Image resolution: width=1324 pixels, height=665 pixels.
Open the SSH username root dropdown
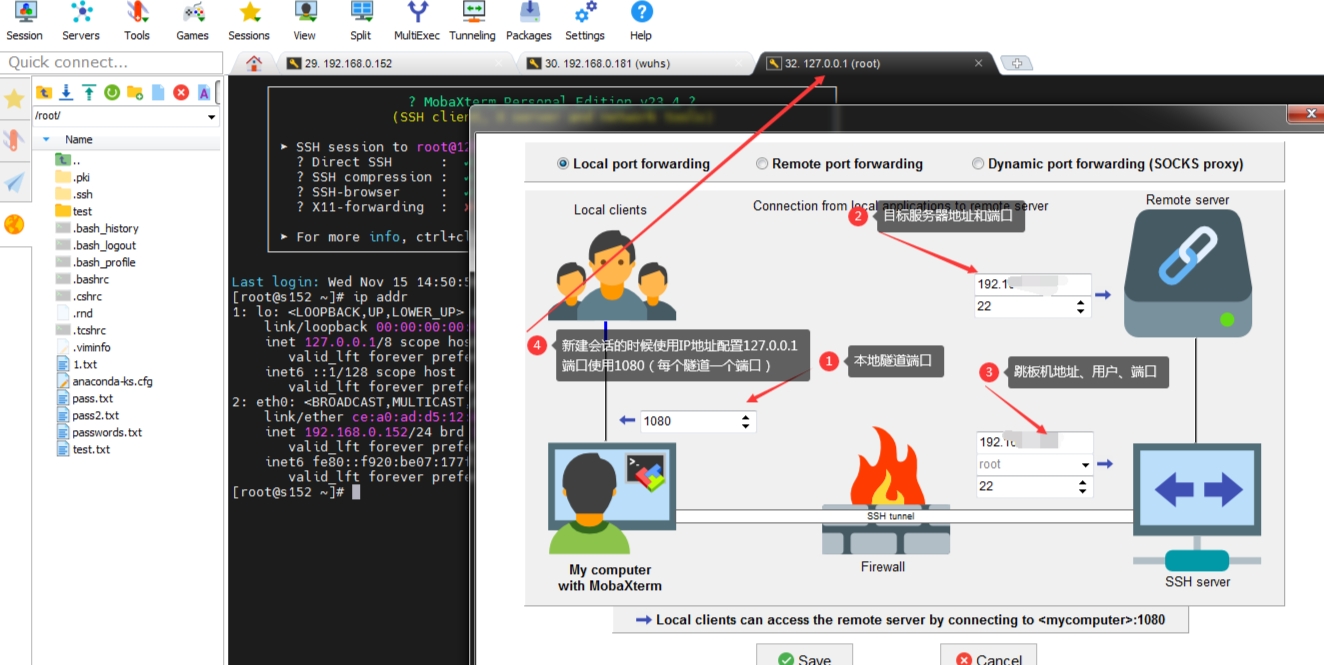1085,465
